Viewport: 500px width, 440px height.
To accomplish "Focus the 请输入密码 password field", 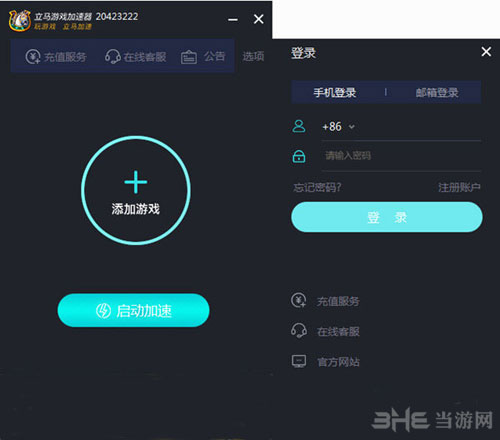I will click(402, 156).
